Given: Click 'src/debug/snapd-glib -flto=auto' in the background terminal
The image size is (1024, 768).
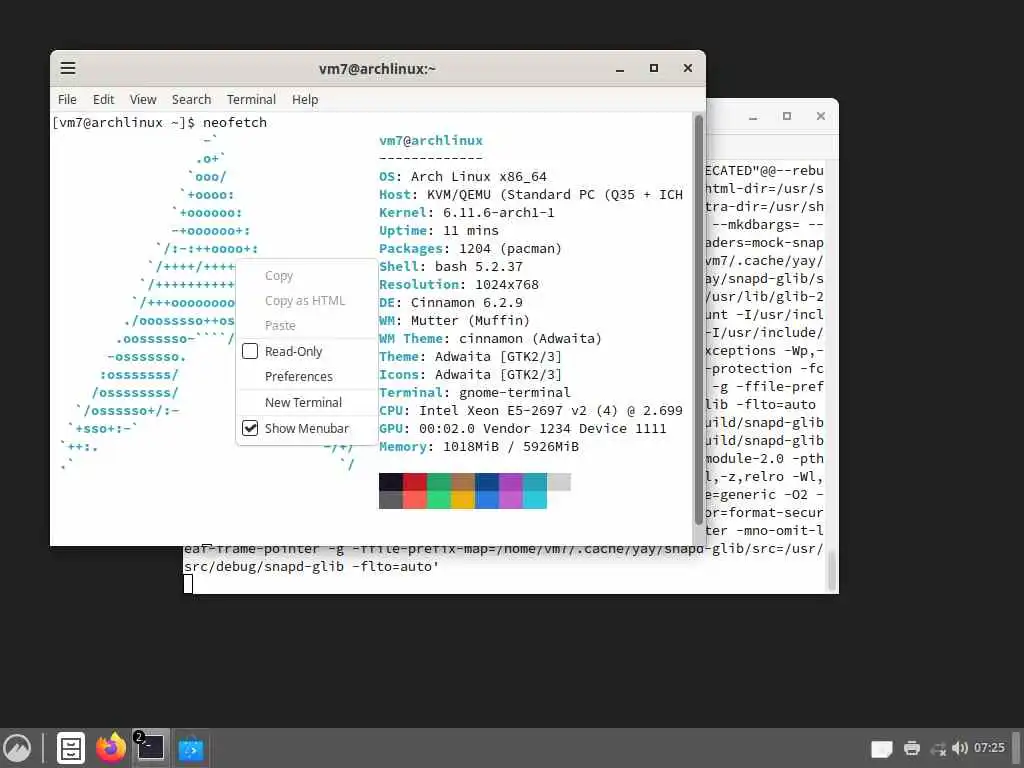Looking at the screenshot, I should (x=310, y=566).
